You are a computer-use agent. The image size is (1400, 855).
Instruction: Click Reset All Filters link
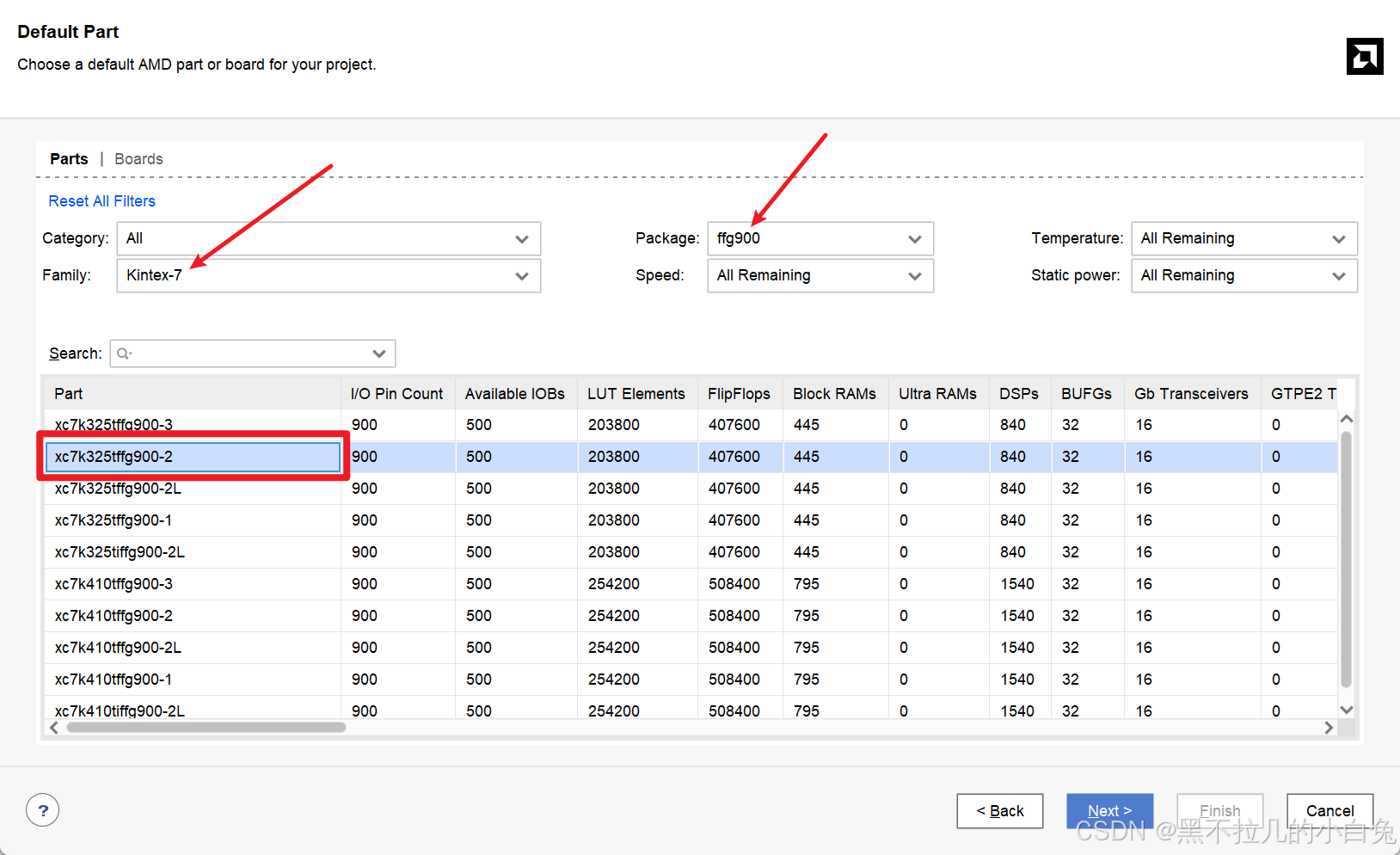[101, 201]
